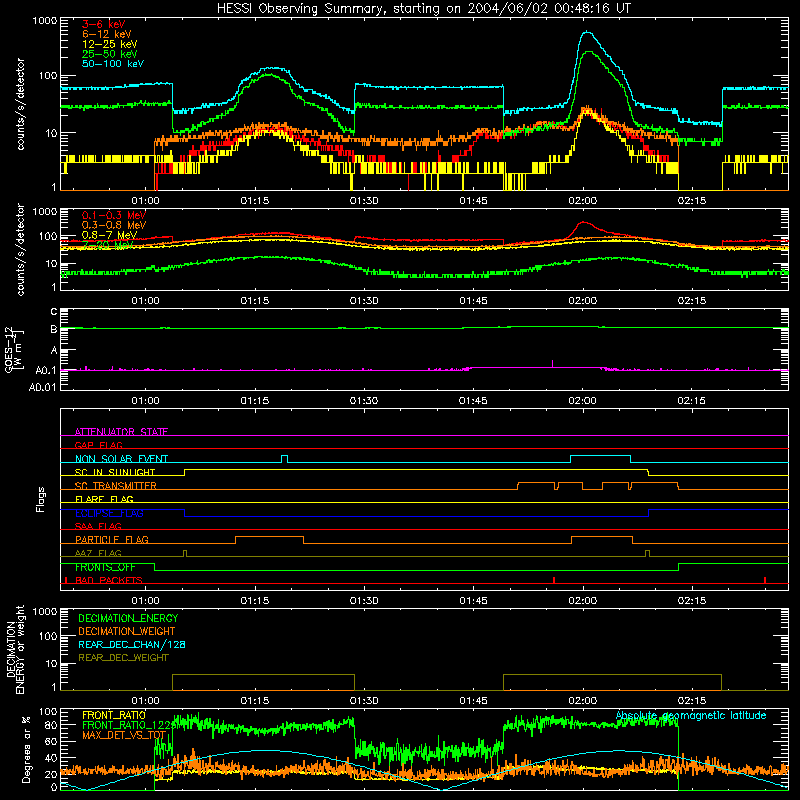The height and width of the screenshot is (800, 800).
Task: Click the REAR_DEC_CHAN/128 legend label
Action: (132, 644)
